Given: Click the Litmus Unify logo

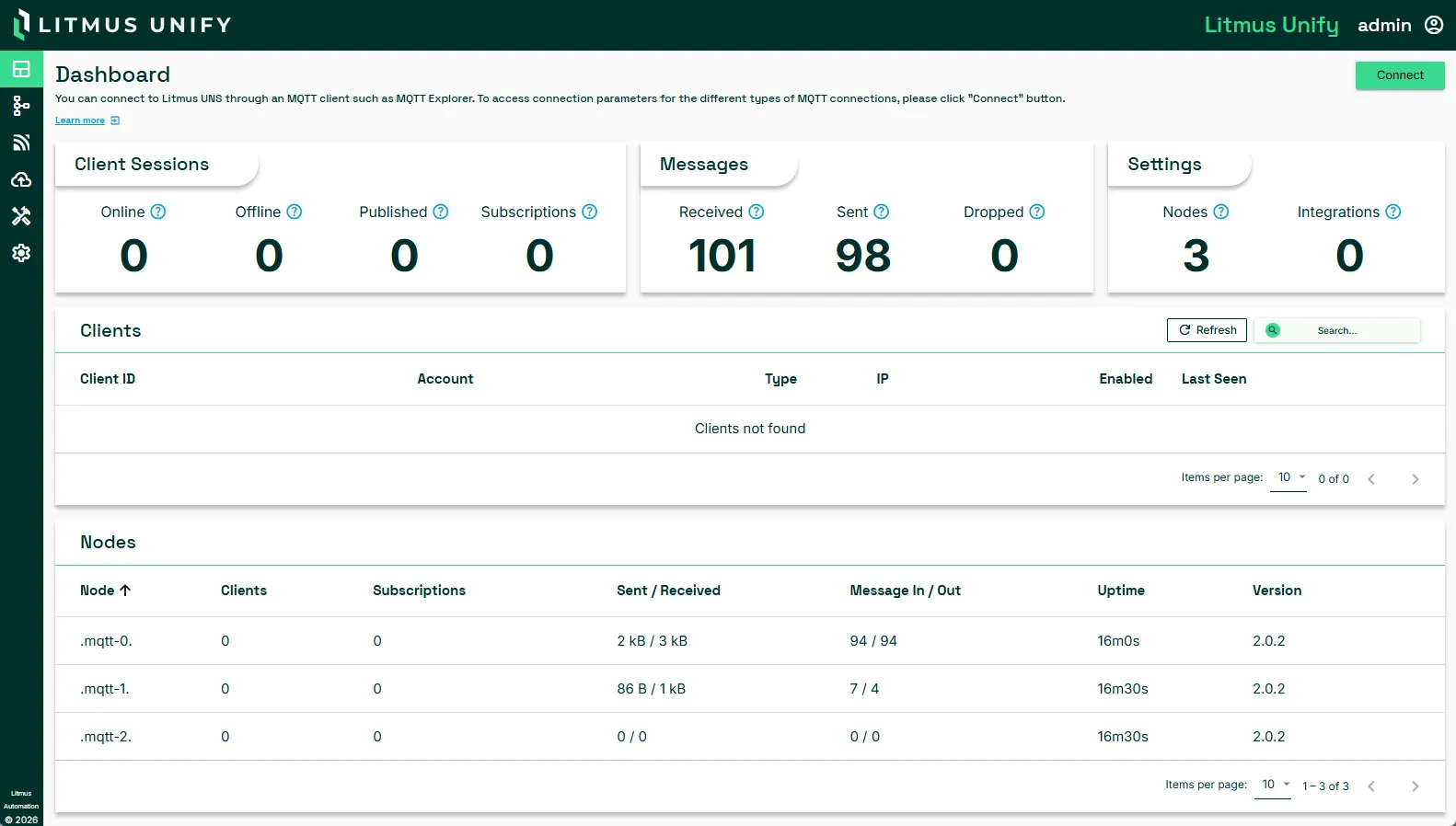Looking at the screenshot, I should point(122,25).
